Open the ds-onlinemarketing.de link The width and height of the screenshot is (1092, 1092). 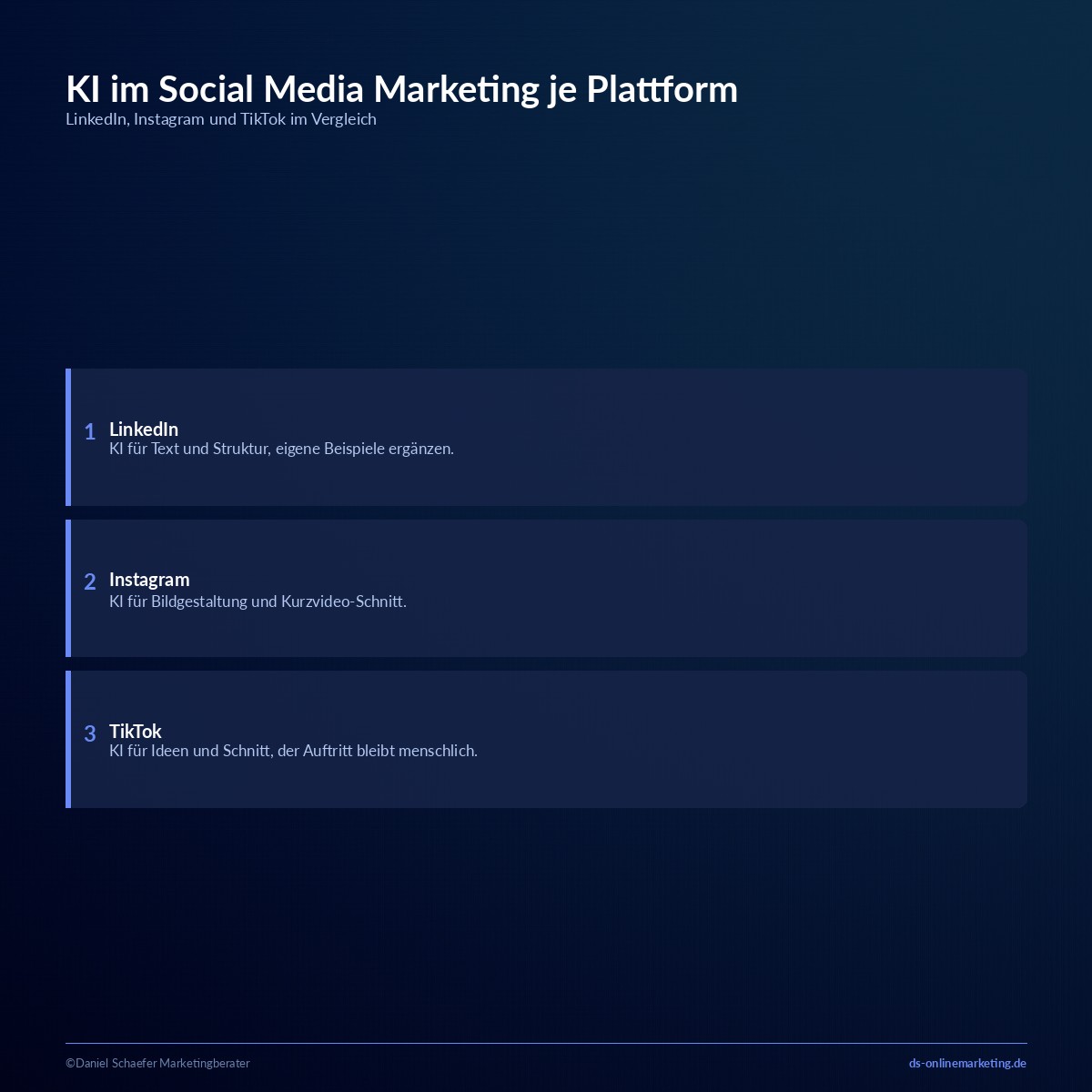(x=967, y=1063)
